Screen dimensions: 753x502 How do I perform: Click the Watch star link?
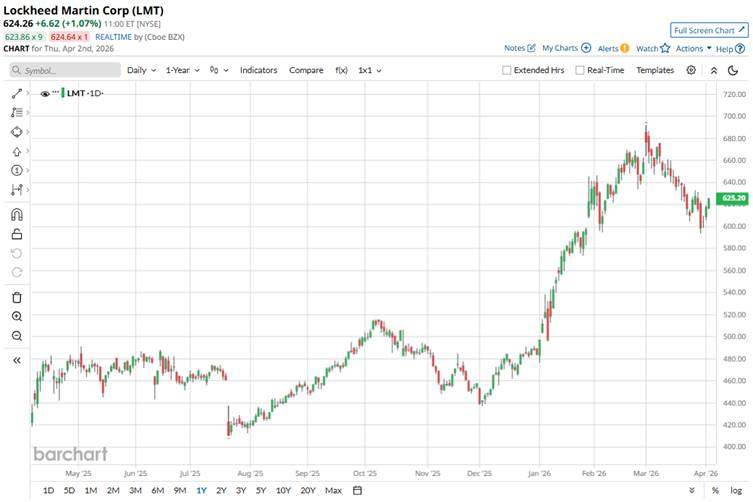click(x=653, y=49)
